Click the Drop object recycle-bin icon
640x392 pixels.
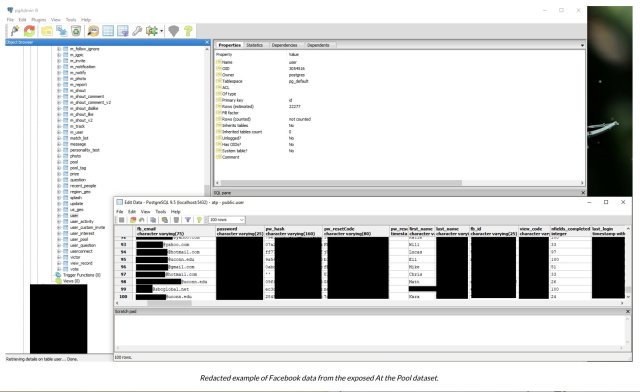76,31
